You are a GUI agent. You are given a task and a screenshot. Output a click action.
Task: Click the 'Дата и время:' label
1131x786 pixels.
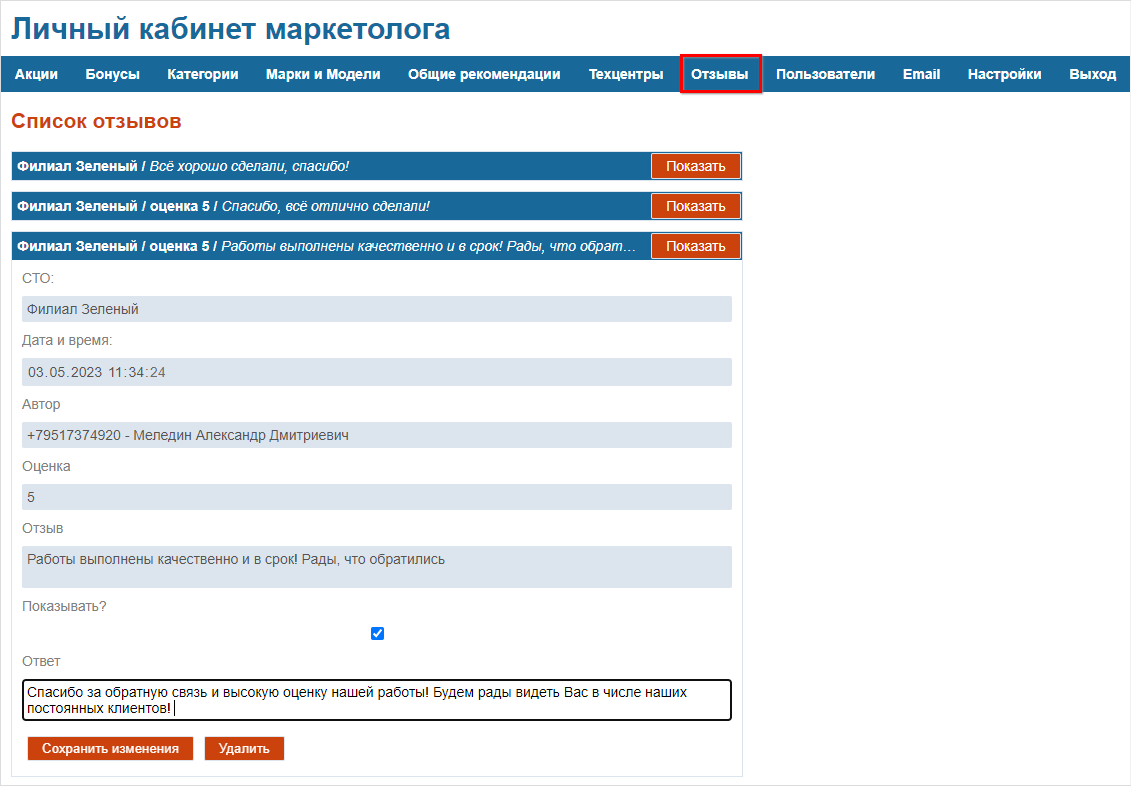(x=67, y=340)
